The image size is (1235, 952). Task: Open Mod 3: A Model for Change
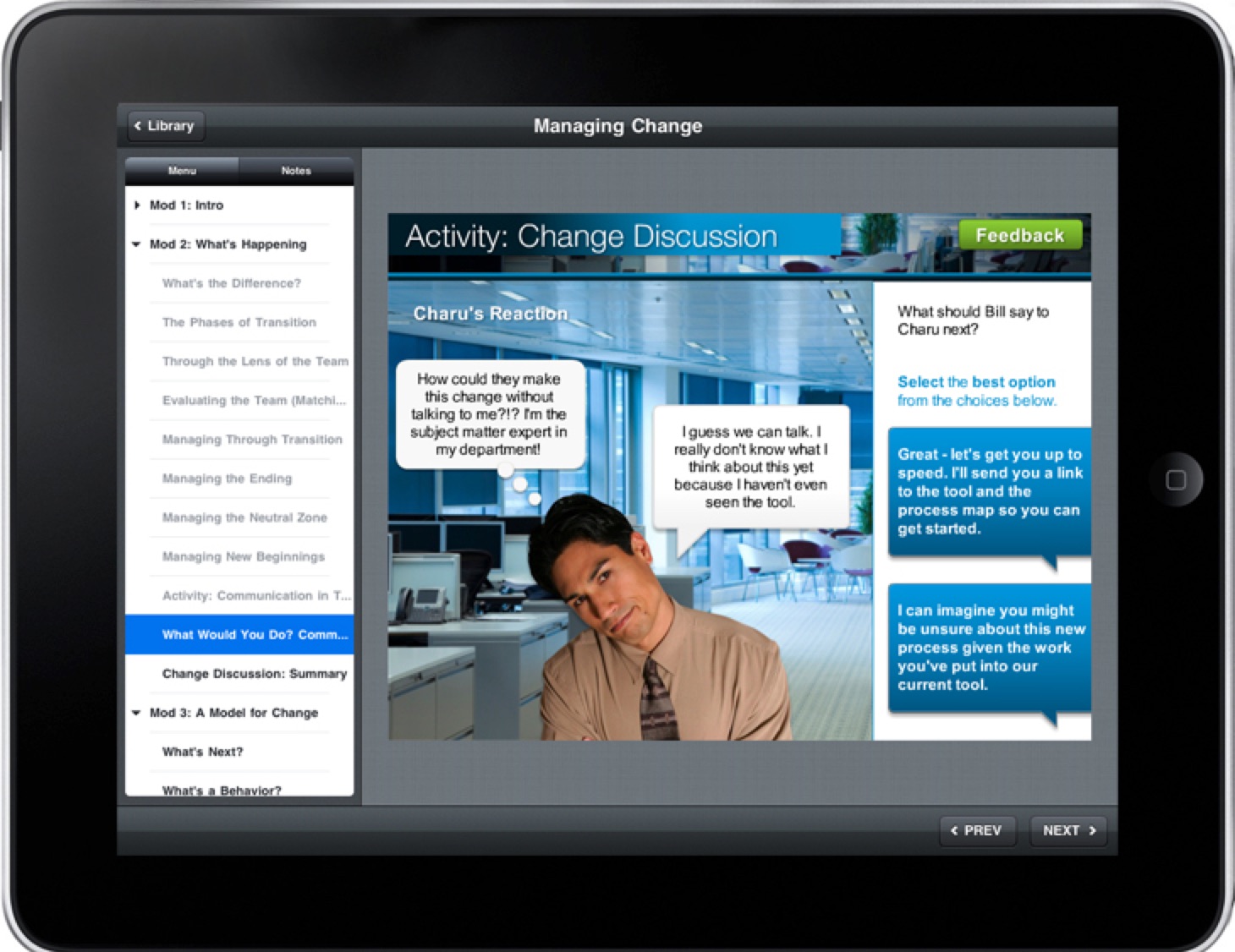click(x=239, y=713)
